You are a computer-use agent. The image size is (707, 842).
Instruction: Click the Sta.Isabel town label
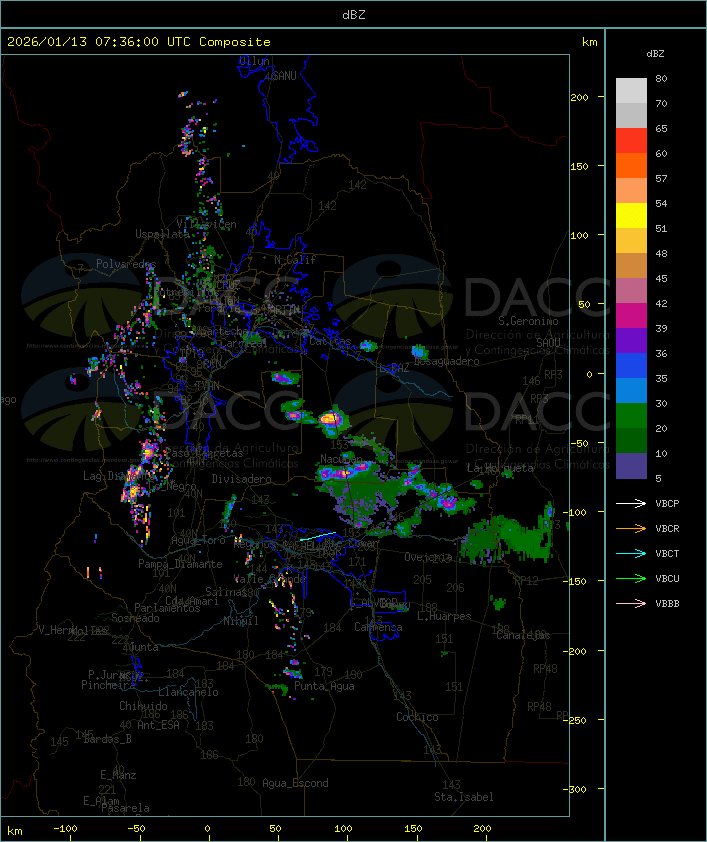coord(463,797)
